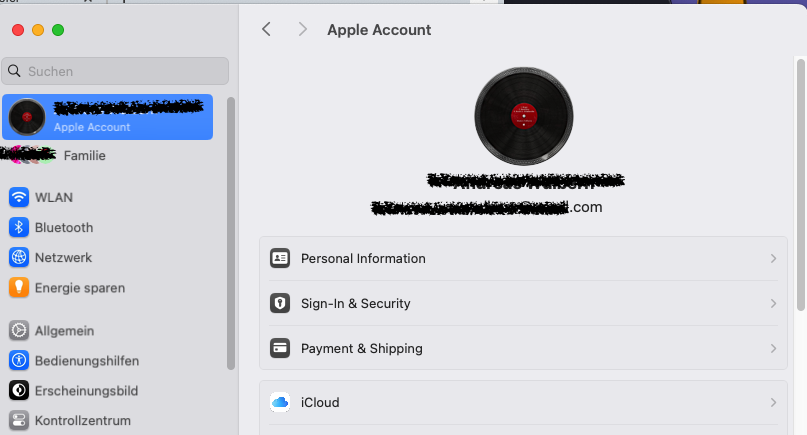Image resolution: width=807 pixels, height=435 pixels.
Task: Click the Netzwerk globe icon
Action: (19, 257)
